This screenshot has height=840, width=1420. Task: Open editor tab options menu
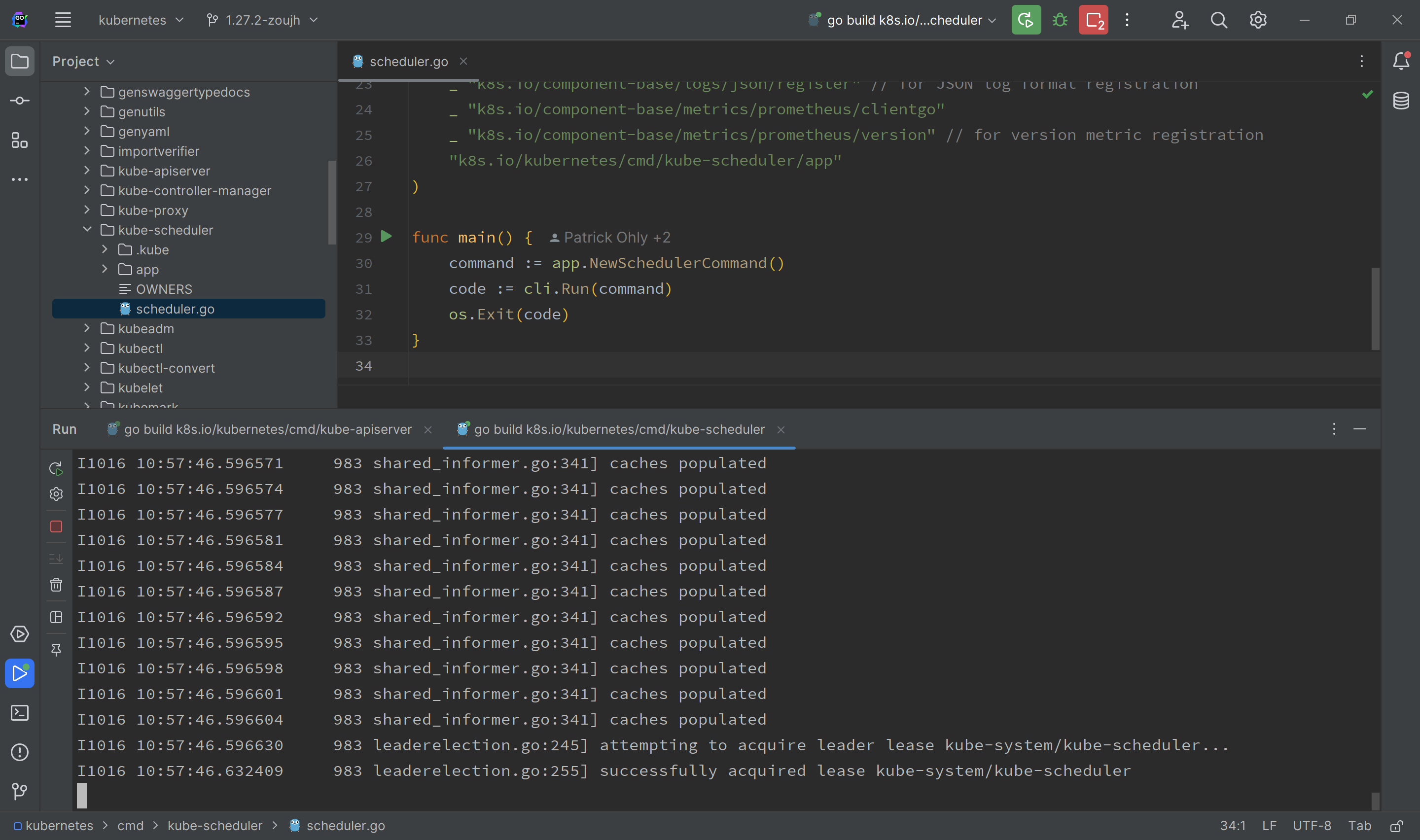[1362, 61]
